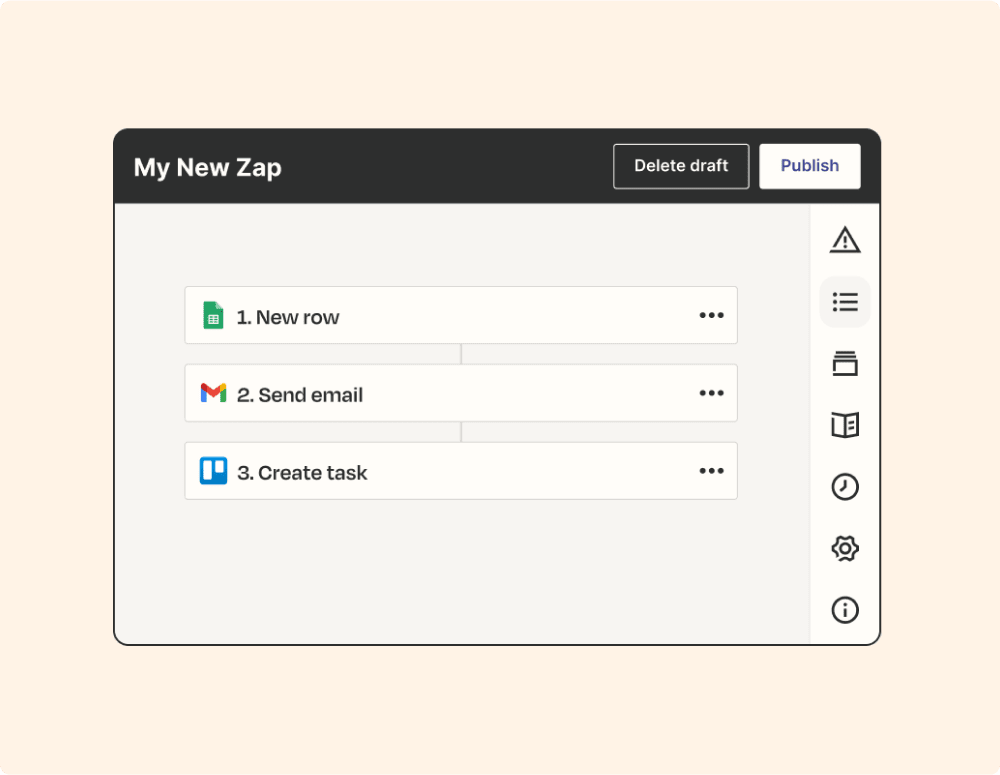Click the Delete draft button
1000x775 pixels.
coord(681,166)
